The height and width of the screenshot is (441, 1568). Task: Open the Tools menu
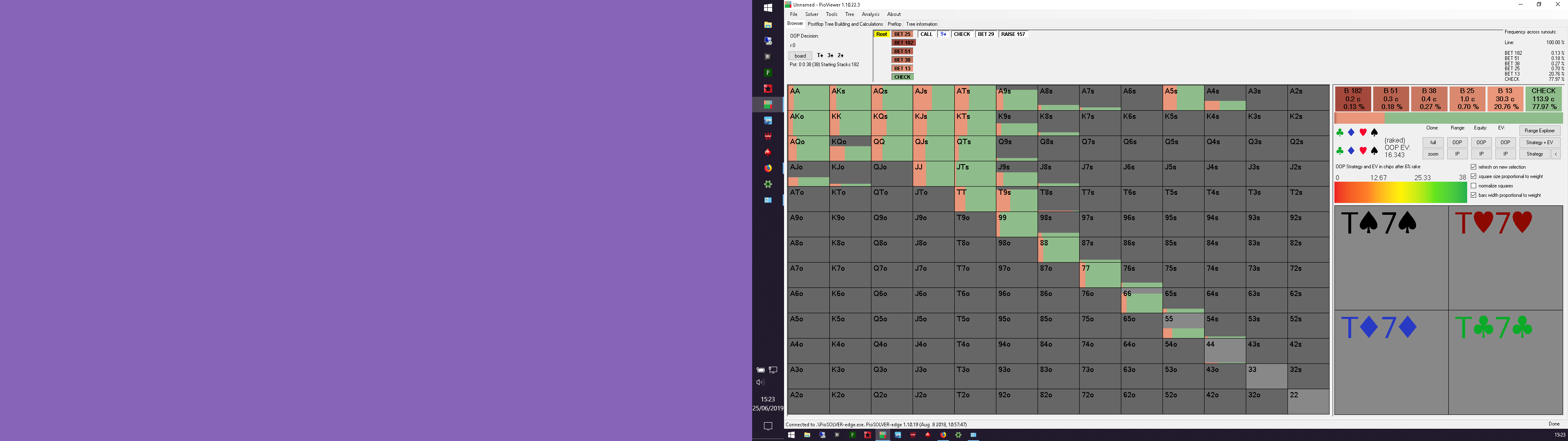coord(831,14)
